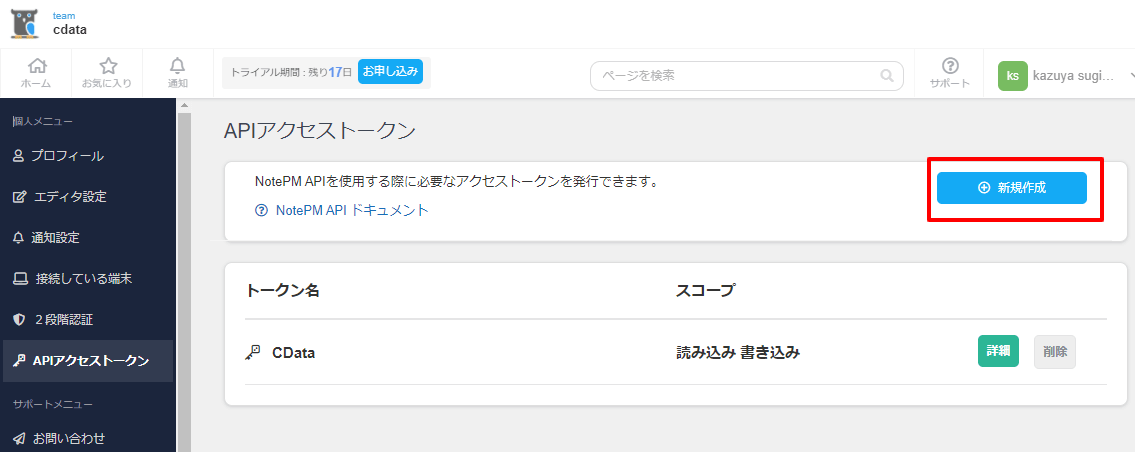Open support question mark icon
This screenshot has width=1135, height=452.
click(950, 66)
